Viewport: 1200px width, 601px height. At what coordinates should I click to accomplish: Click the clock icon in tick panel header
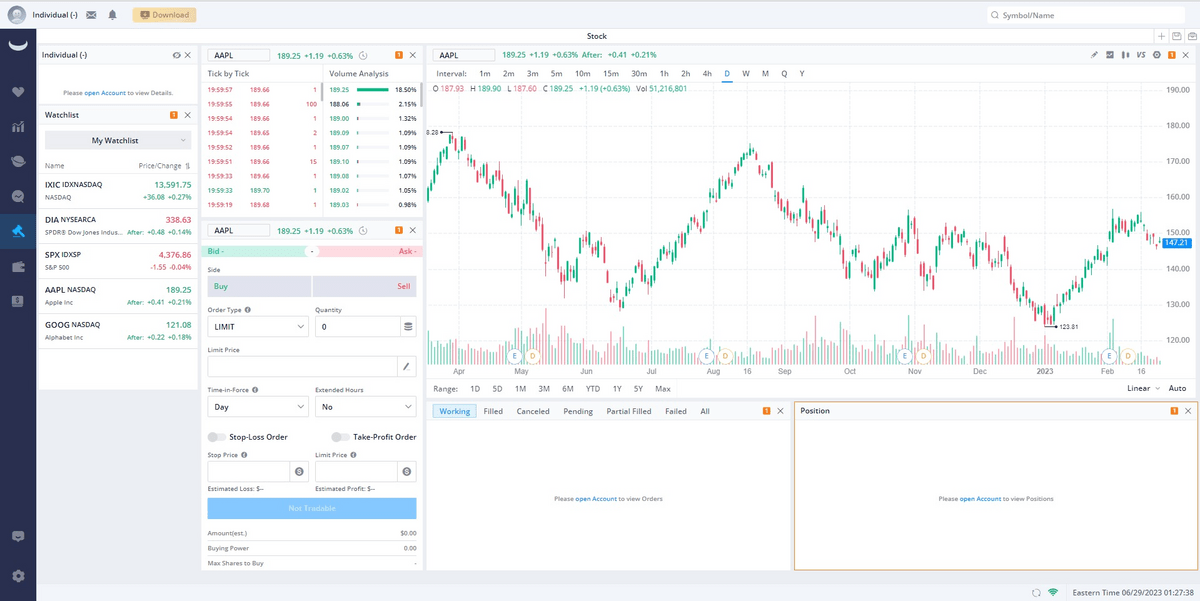coord(363,55)
